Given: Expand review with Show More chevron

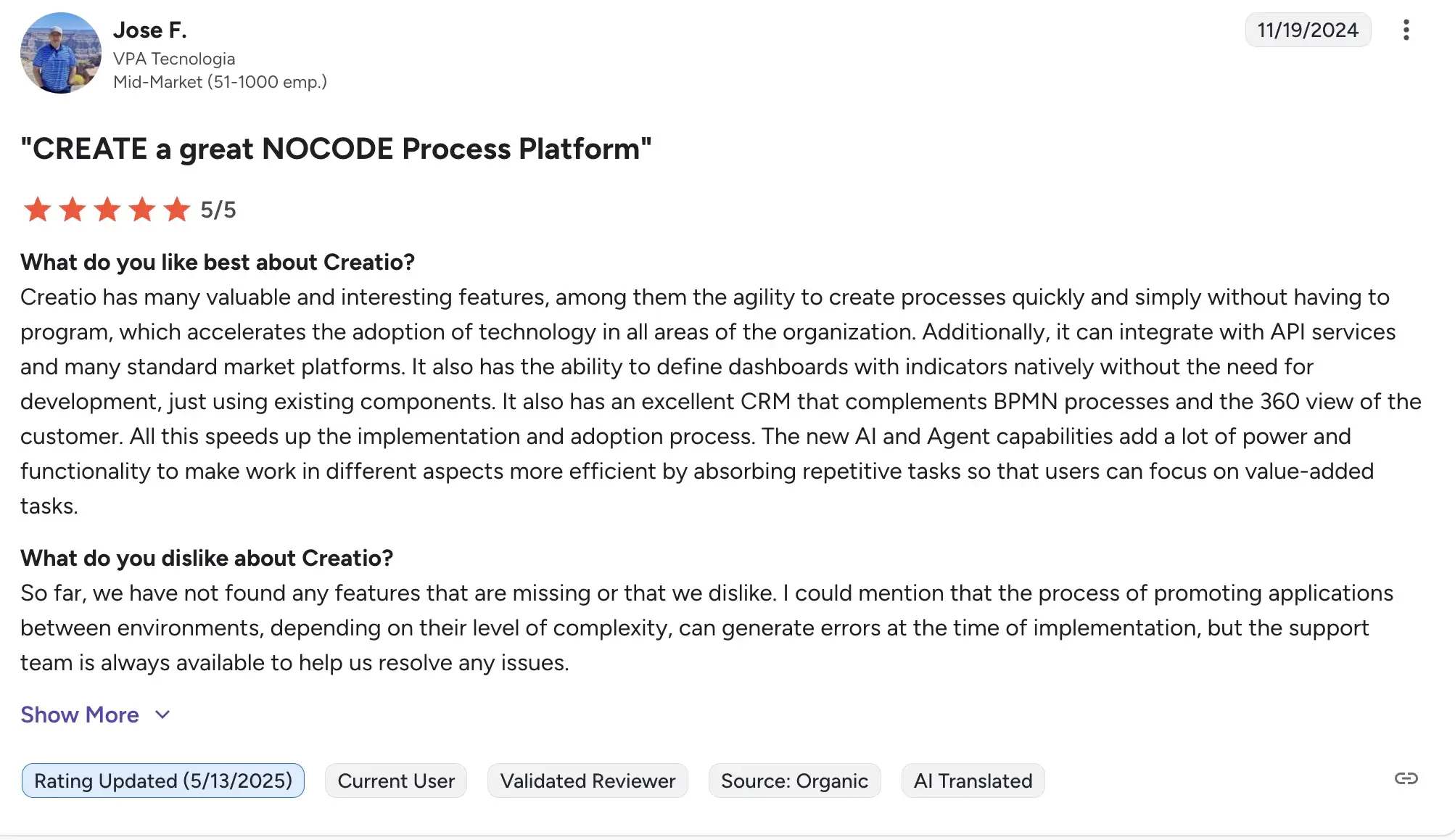Looking at the screenshot, I should (x=162, y=715).
